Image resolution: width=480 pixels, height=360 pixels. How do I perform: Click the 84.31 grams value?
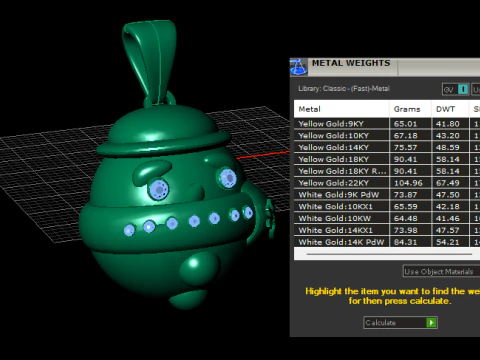(405, 242)
